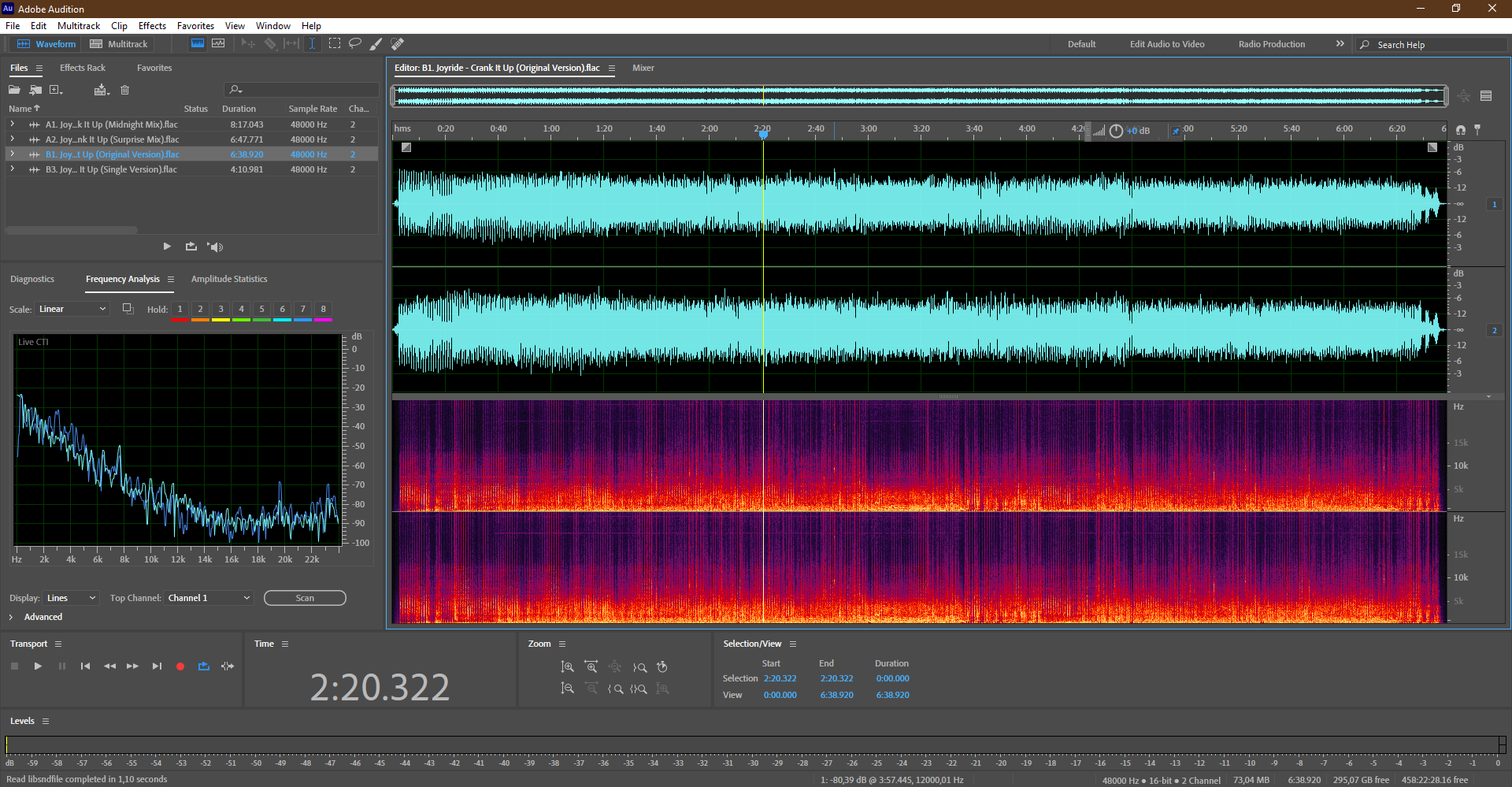Click Zoom to Selection icon in Zoom panel
Image resolution: width=1512 pixels, height=787 pixels.
pyautogui.click(x=639, y=689)
